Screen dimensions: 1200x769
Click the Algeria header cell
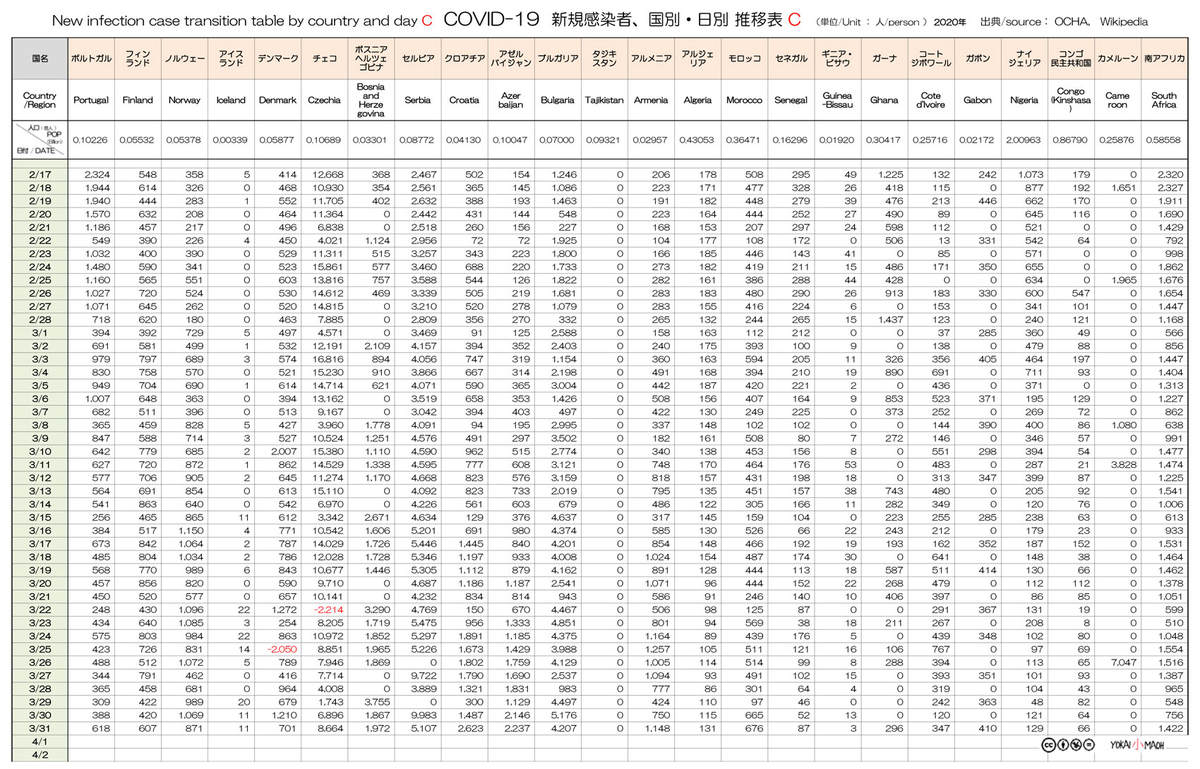pyautogui.click(x=696, y=100)
